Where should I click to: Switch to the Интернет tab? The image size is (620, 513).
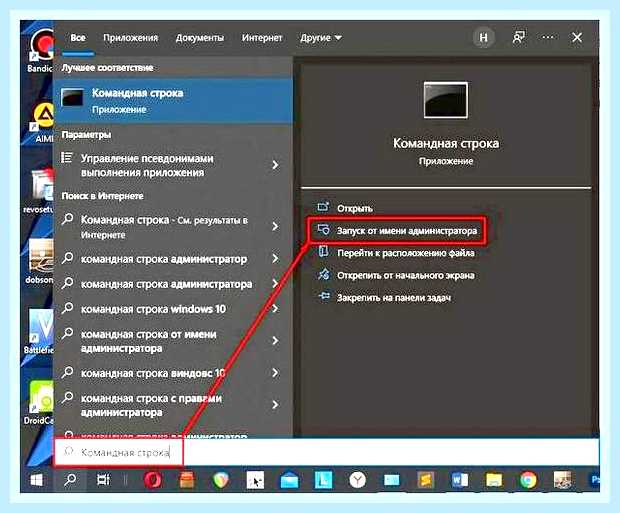point(262,38)
